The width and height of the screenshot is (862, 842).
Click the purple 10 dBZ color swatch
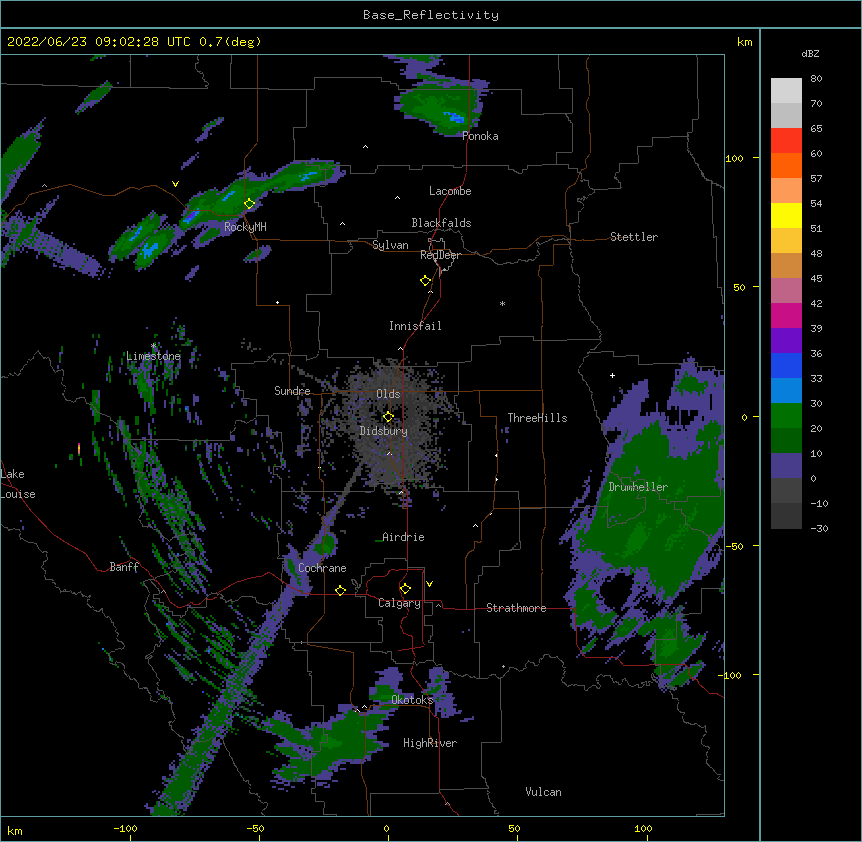click(x=786, y=466)
